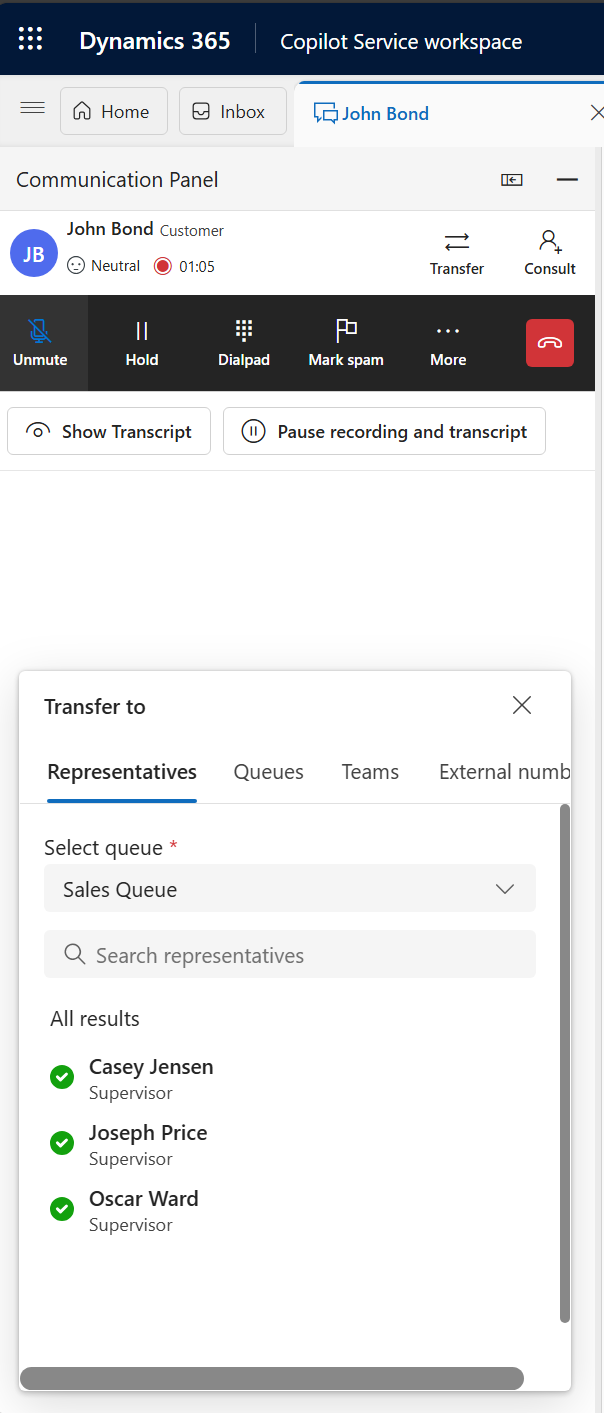604x1413 pixels.
Task: Open the More call options
Action: pyautogui.click(x=448, y=343)
